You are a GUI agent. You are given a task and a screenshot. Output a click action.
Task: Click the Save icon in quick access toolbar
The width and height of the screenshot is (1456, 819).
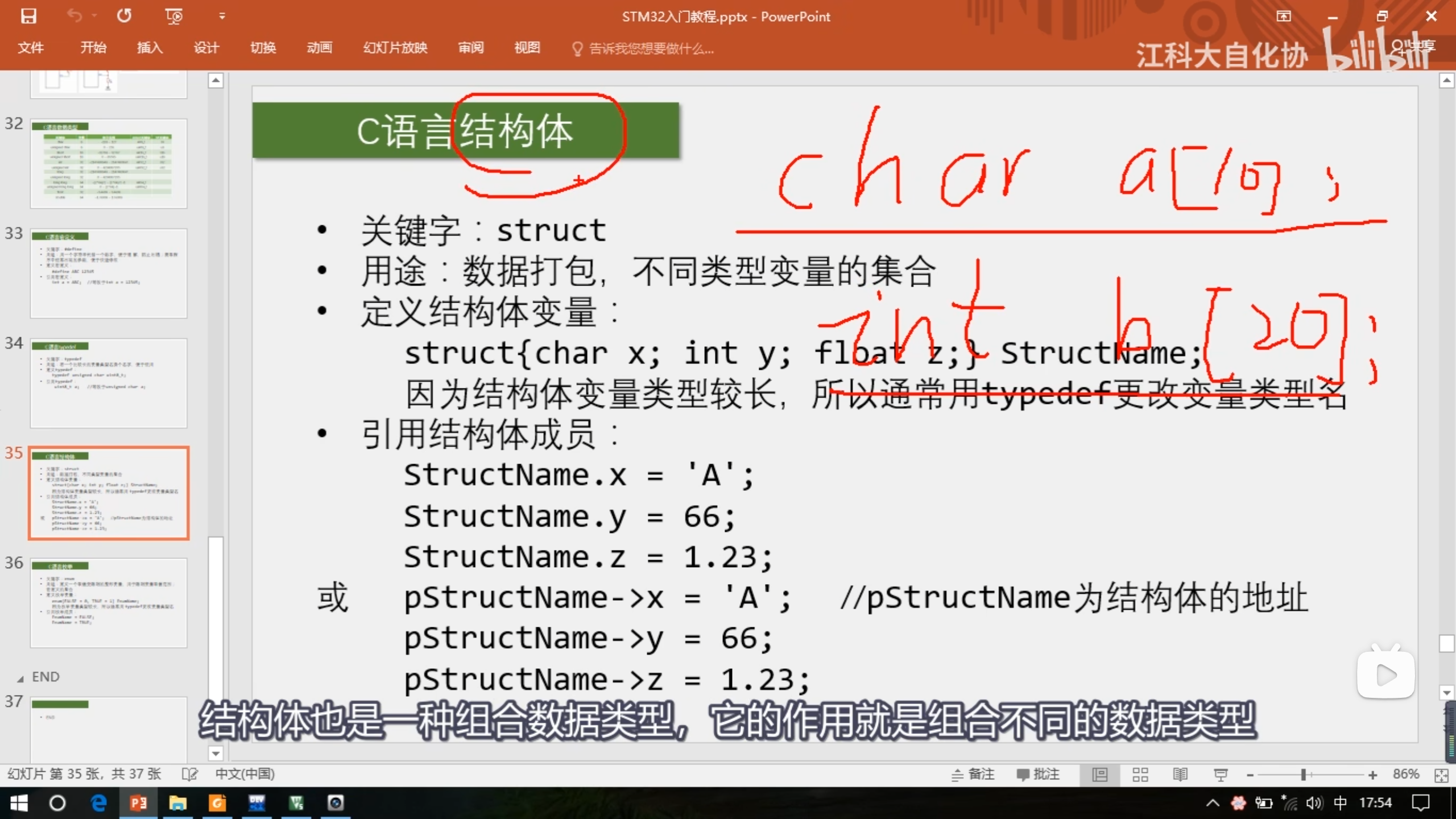coord(28,16)
